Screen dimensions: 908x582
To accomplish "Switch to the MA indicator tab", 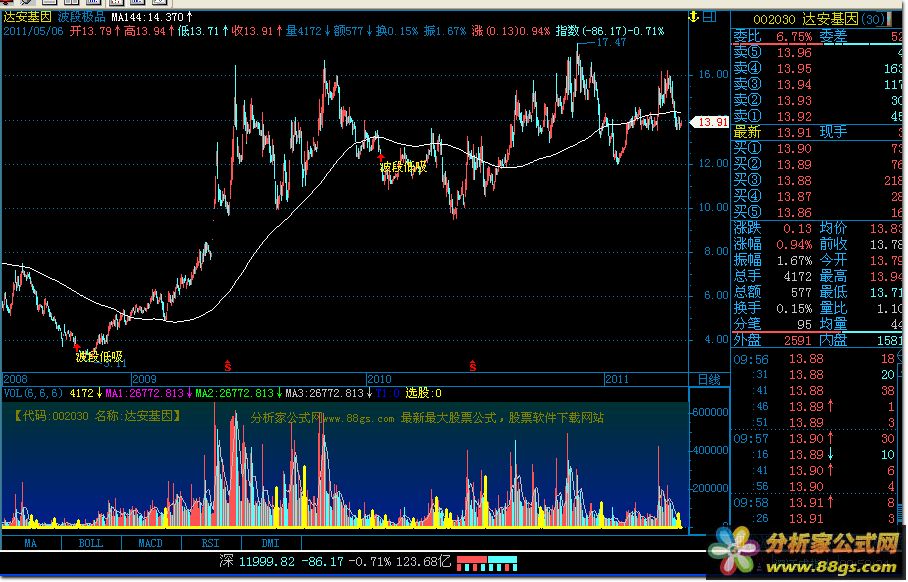I will 30,543.
